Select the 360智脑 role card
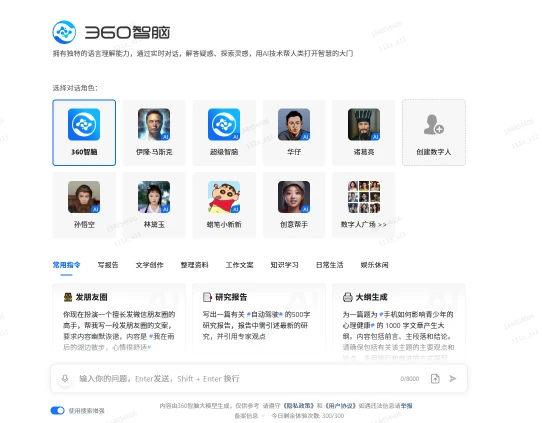This screenshot has width=542, height=423. click(x=84, y=133)
